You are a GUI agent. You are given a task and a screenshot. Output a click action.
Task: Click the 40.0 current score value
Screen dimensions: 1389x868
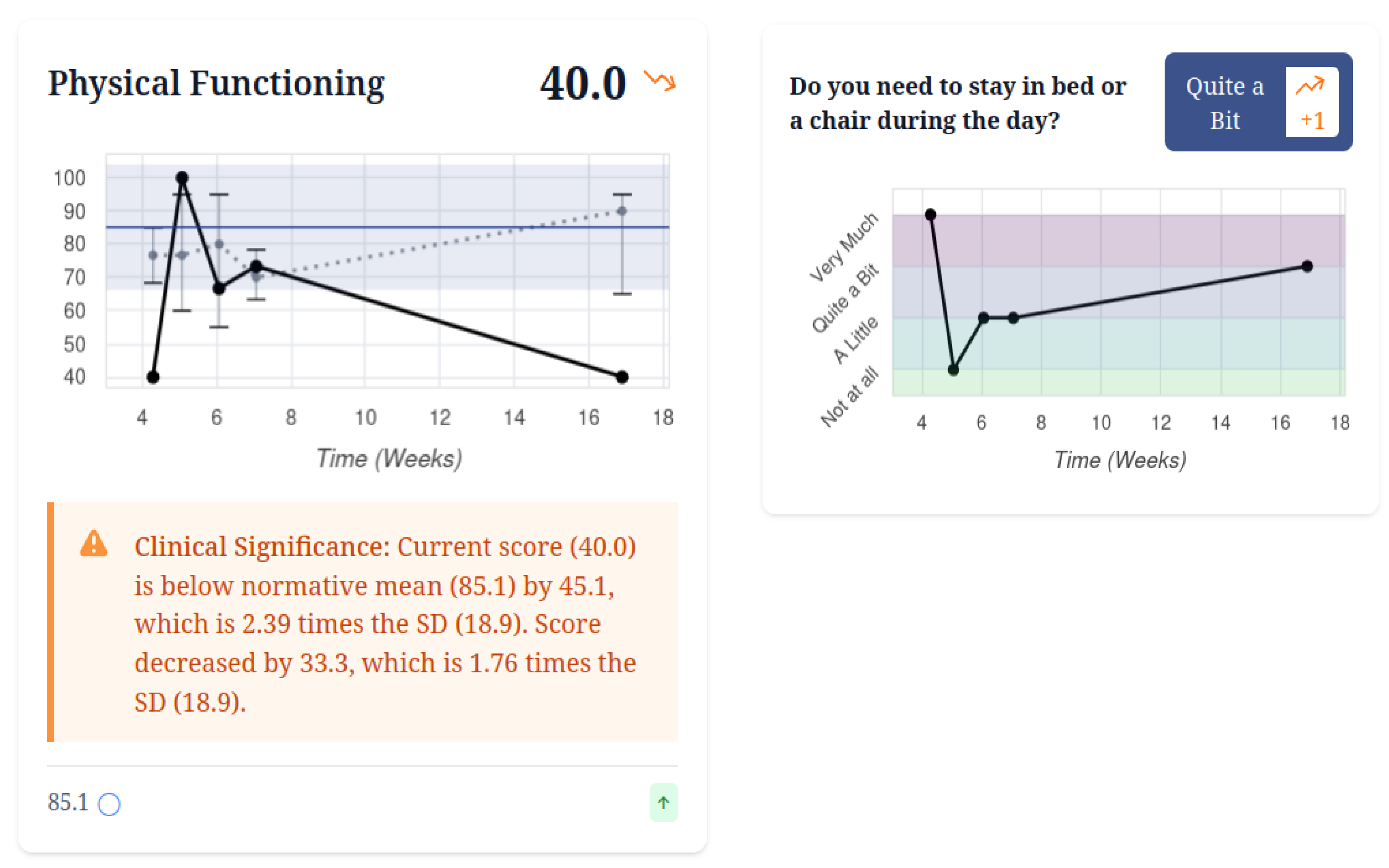pyautogui.click(x=582, y=84)
